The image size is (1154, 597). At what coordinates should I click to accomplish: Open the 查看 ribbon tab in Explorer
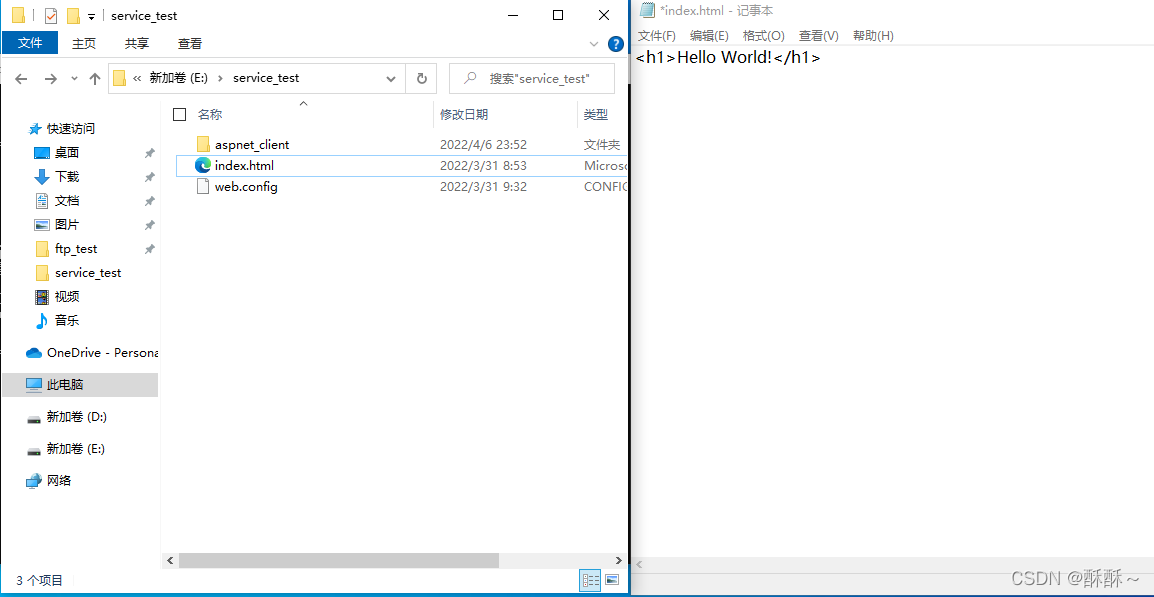(x=190, y=43)
